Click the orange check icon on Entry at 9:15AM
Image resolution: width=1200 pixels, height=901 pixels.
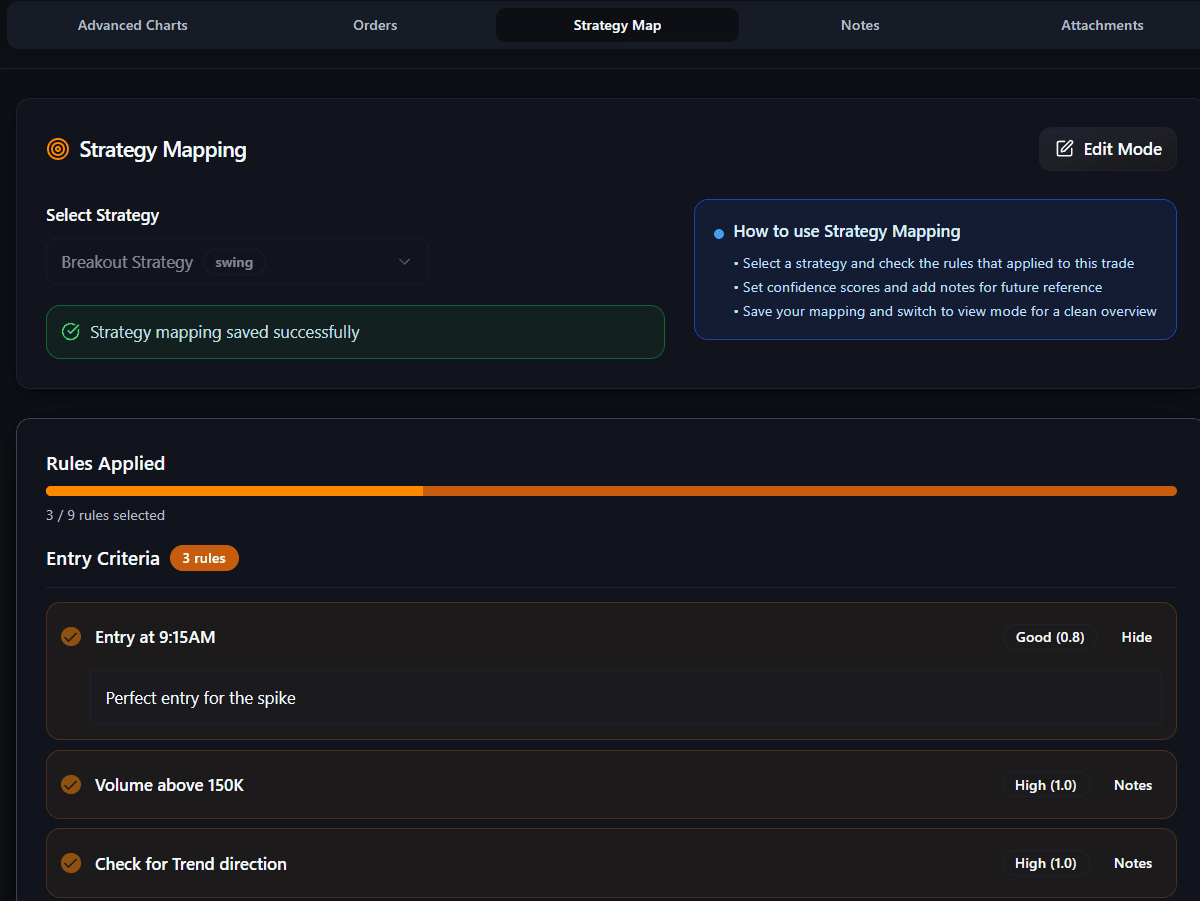coord(70,636)
